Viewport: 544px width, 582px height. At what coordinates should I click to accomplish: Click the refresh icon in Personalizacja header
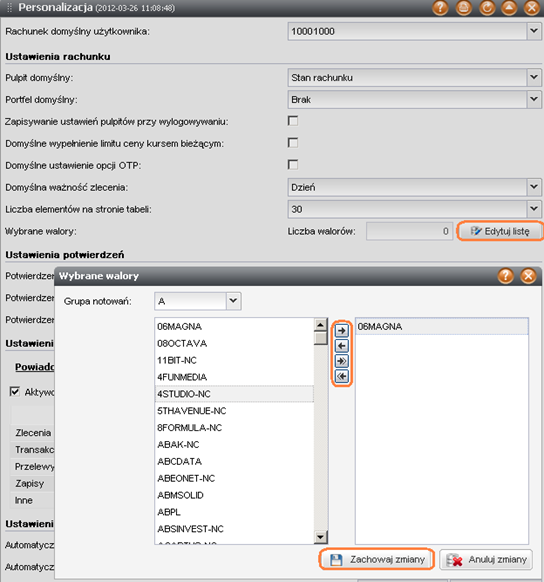tap(487, 8)
